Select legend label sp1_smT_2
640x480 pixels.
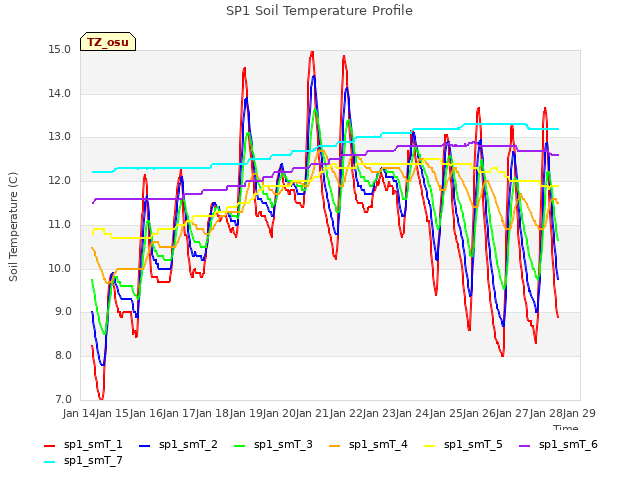[x=188, y=444]
